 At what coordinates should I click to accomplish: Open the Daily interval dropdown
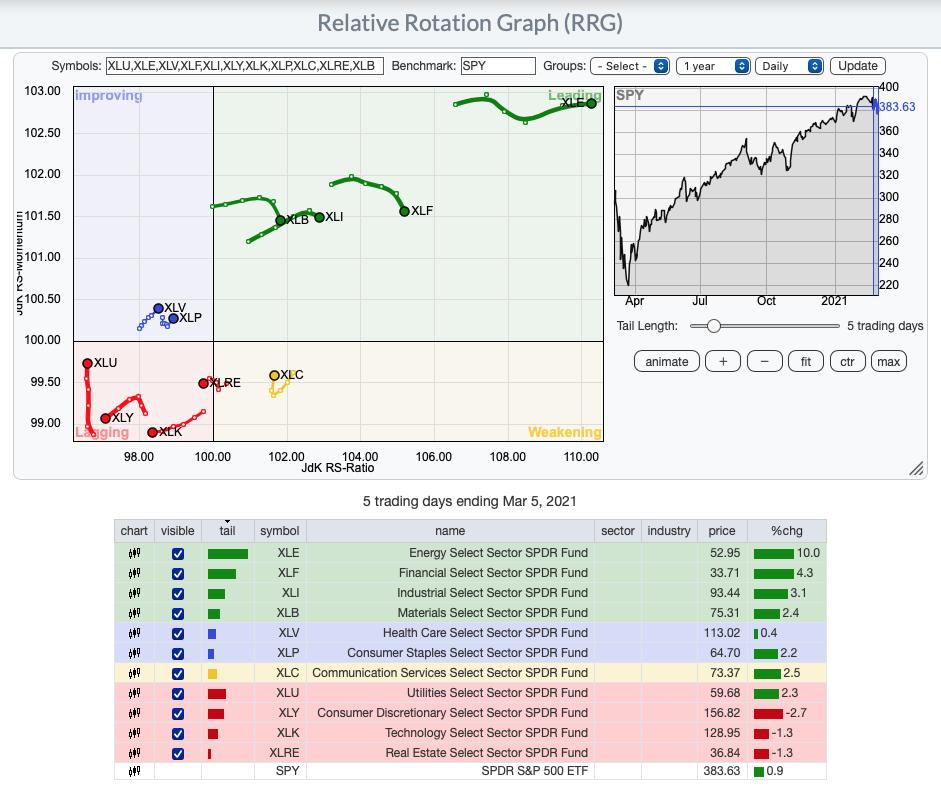(x=789, y=66)
